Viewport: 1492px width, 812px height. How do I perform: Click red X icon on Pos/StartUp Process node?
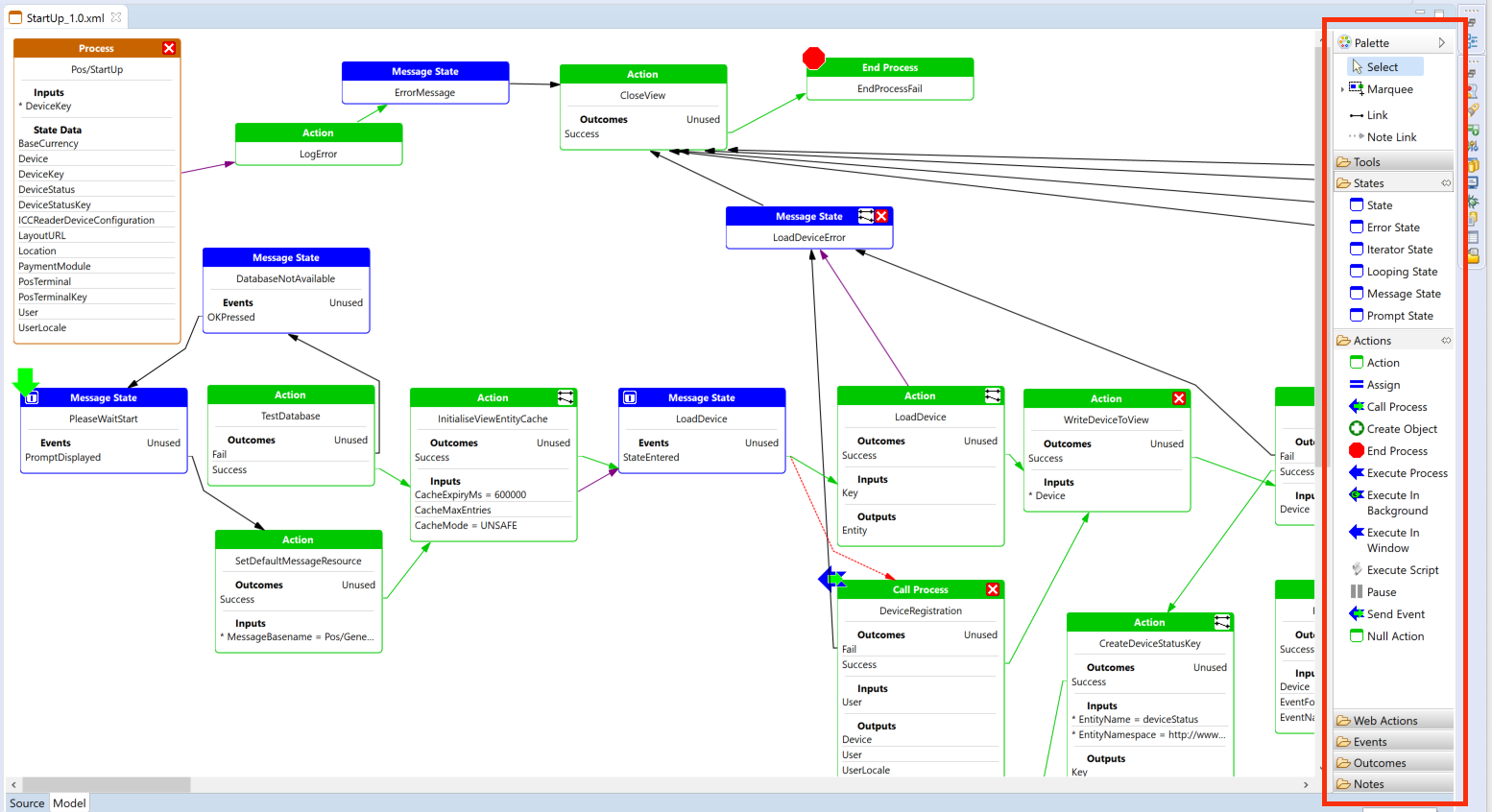169,48
